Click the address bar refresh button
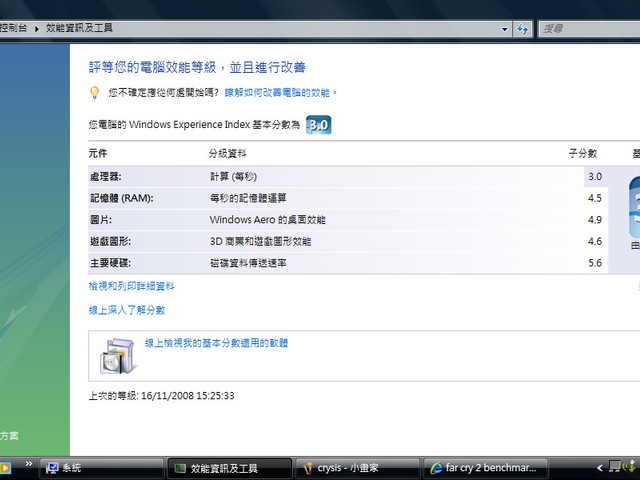 pos(522,29)
